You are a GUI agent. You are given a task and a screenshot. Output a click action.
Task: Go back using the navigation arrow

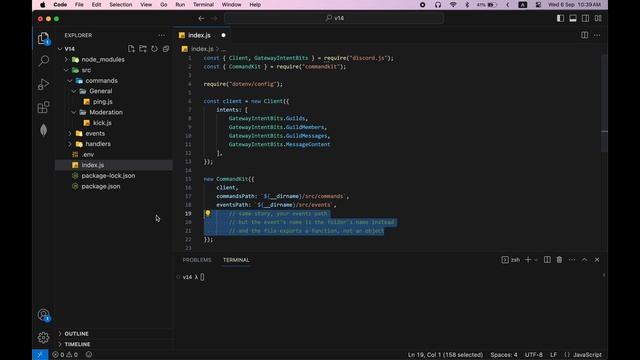(201, 18)
